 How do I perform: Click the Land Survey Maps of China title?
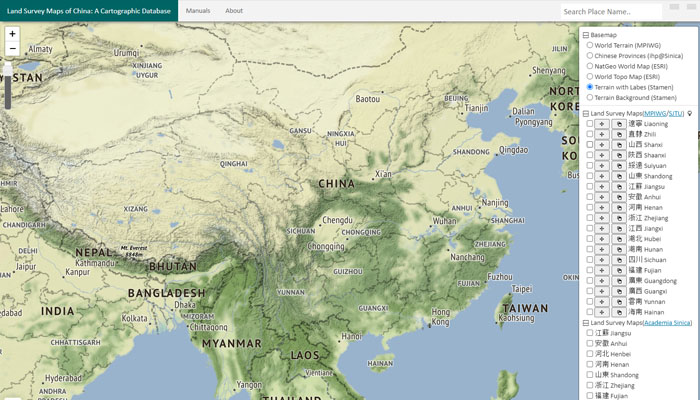89,11
